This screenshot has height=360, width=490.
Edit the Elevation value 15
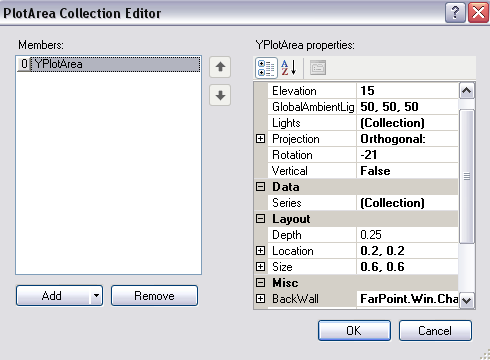(x=408, y=91)
